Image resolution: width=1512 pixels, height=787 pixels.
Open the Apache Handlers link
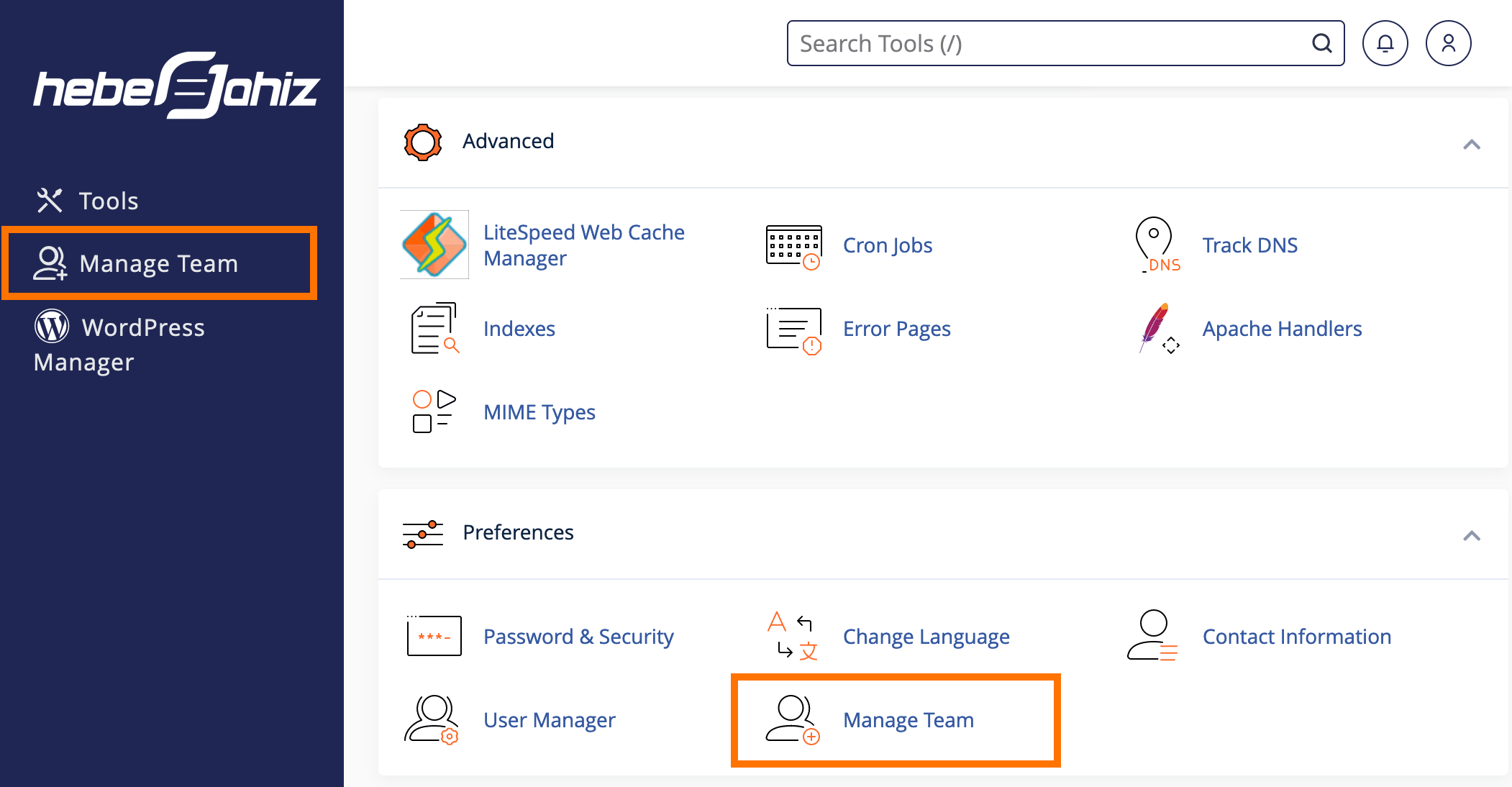point(1283,329)
